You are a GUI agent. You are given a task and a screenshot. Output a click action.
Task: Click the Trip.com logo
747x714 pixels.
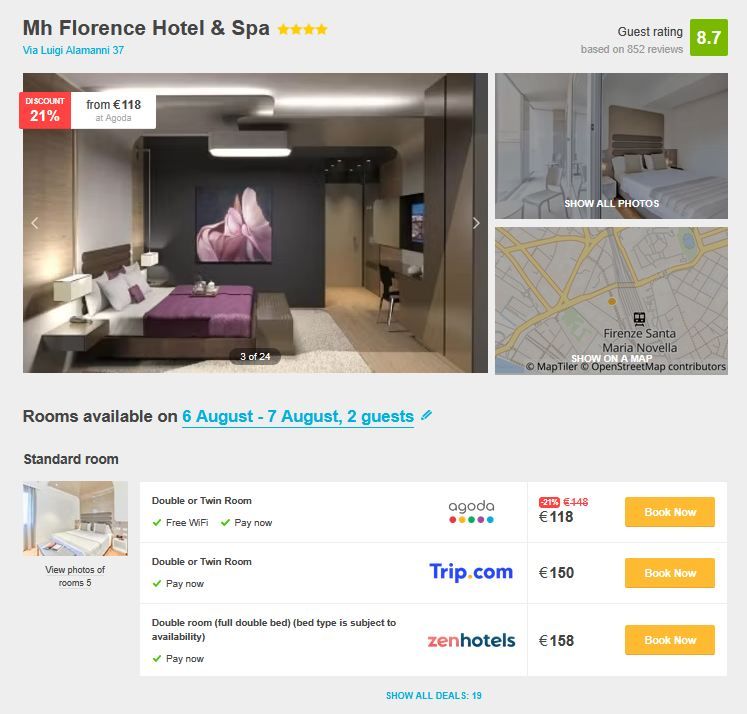click(471, 572)
